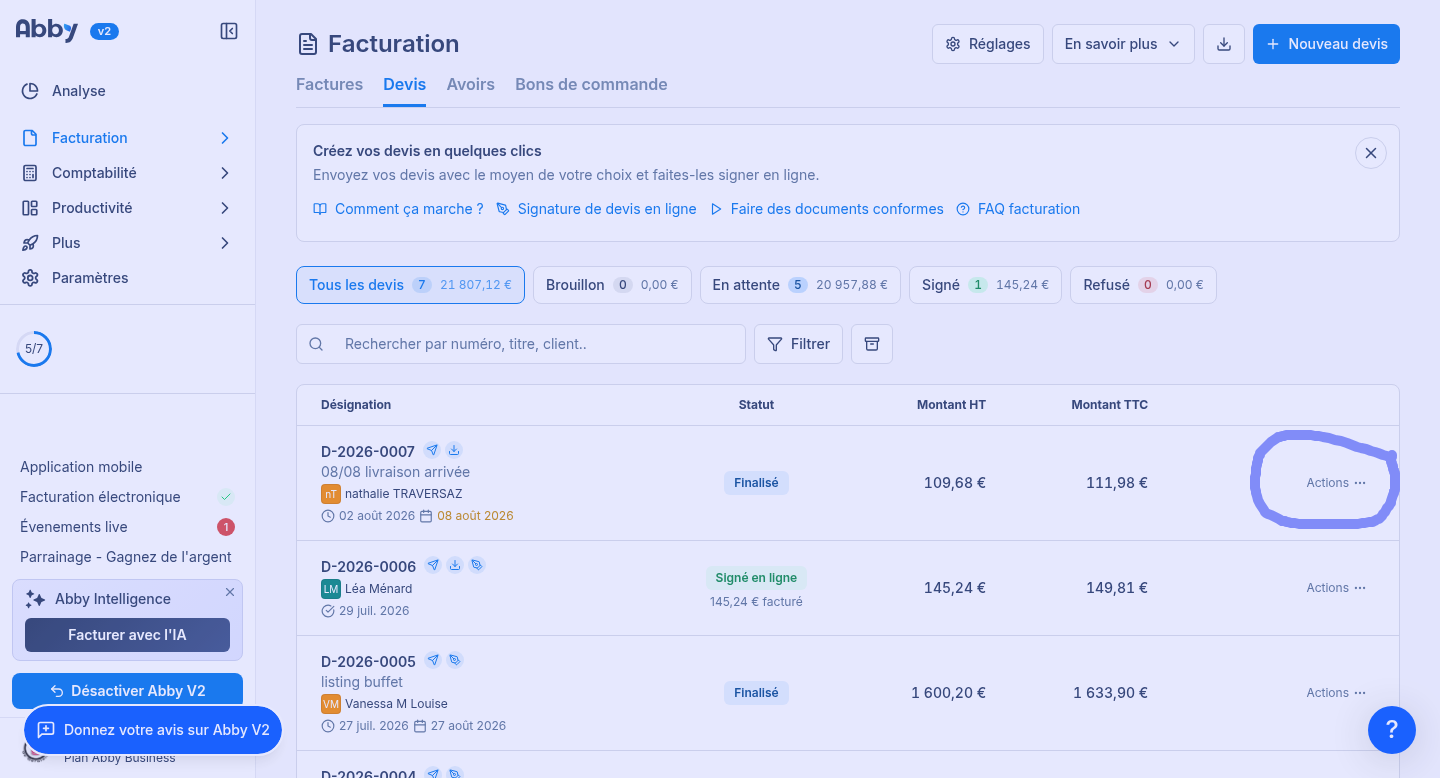Expand the Productivité sidebar chevron
The height and width of the screenshot is (778, 1440).
[225, 208]
